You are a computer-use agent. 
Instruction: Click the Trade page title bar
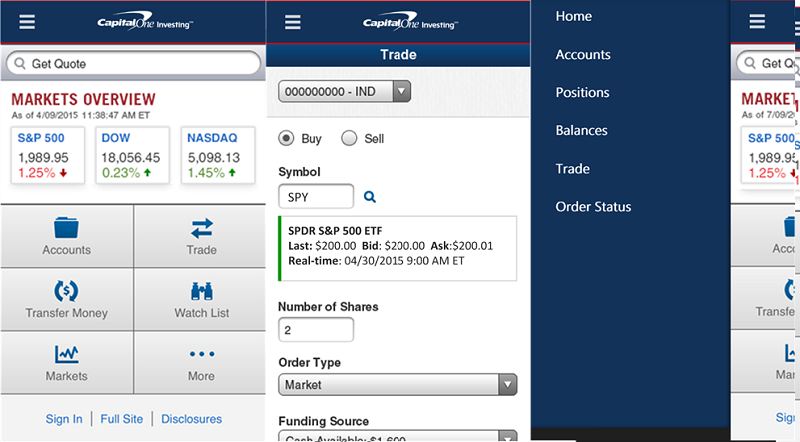click(x=398, y=55)
